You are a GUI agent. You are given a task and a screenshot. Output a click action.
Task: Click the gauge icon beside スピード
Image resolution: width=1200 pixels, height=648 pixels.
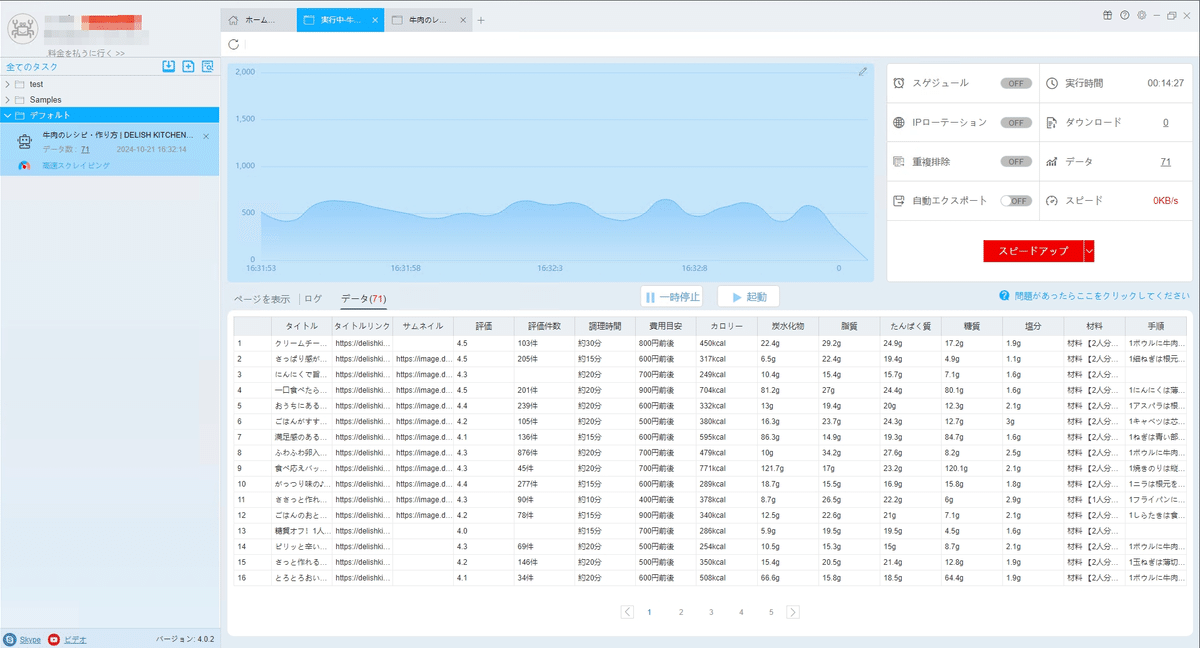pos(1052,200)
